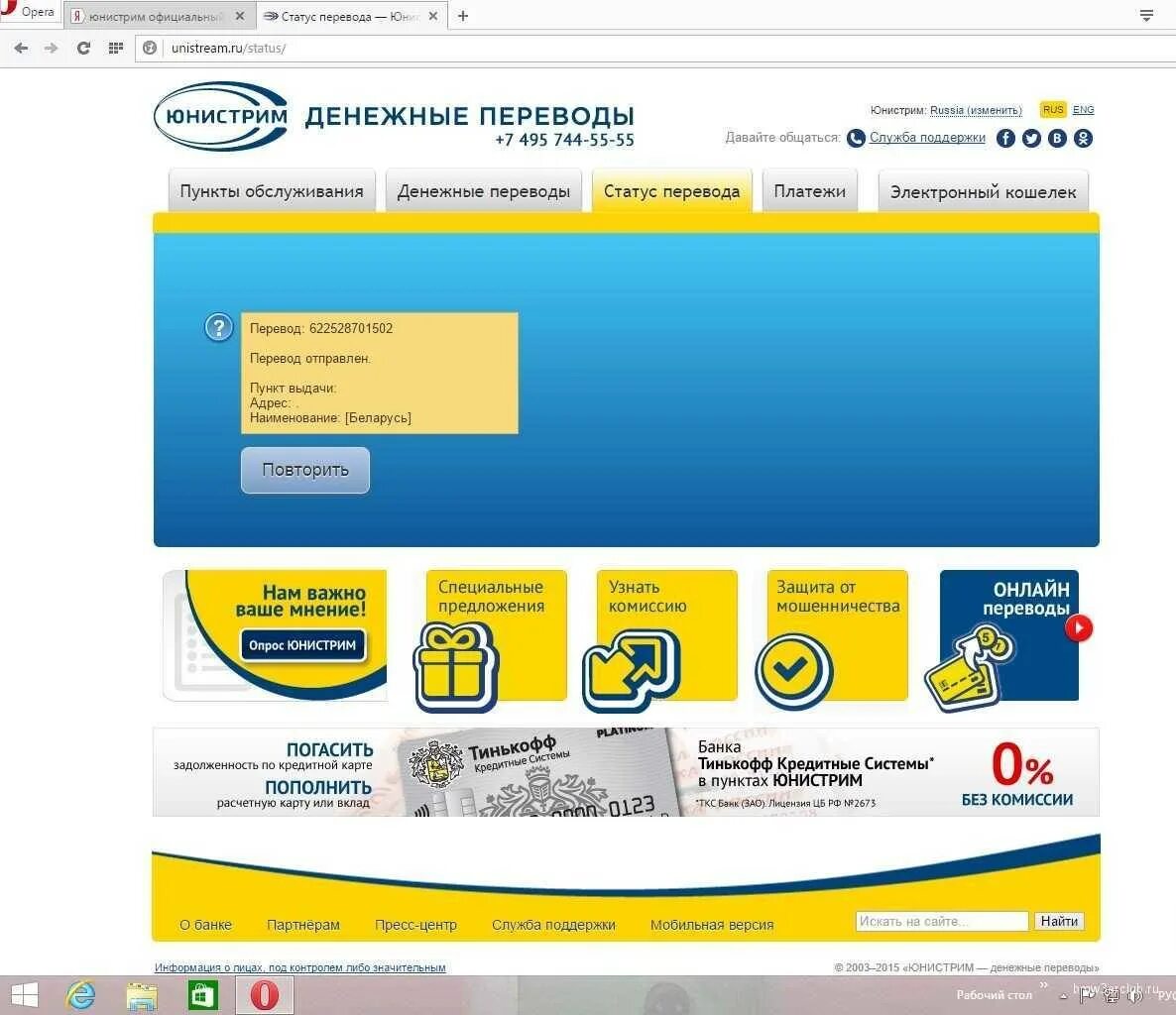Click the 'Найти' search button

pos(1059,921)
